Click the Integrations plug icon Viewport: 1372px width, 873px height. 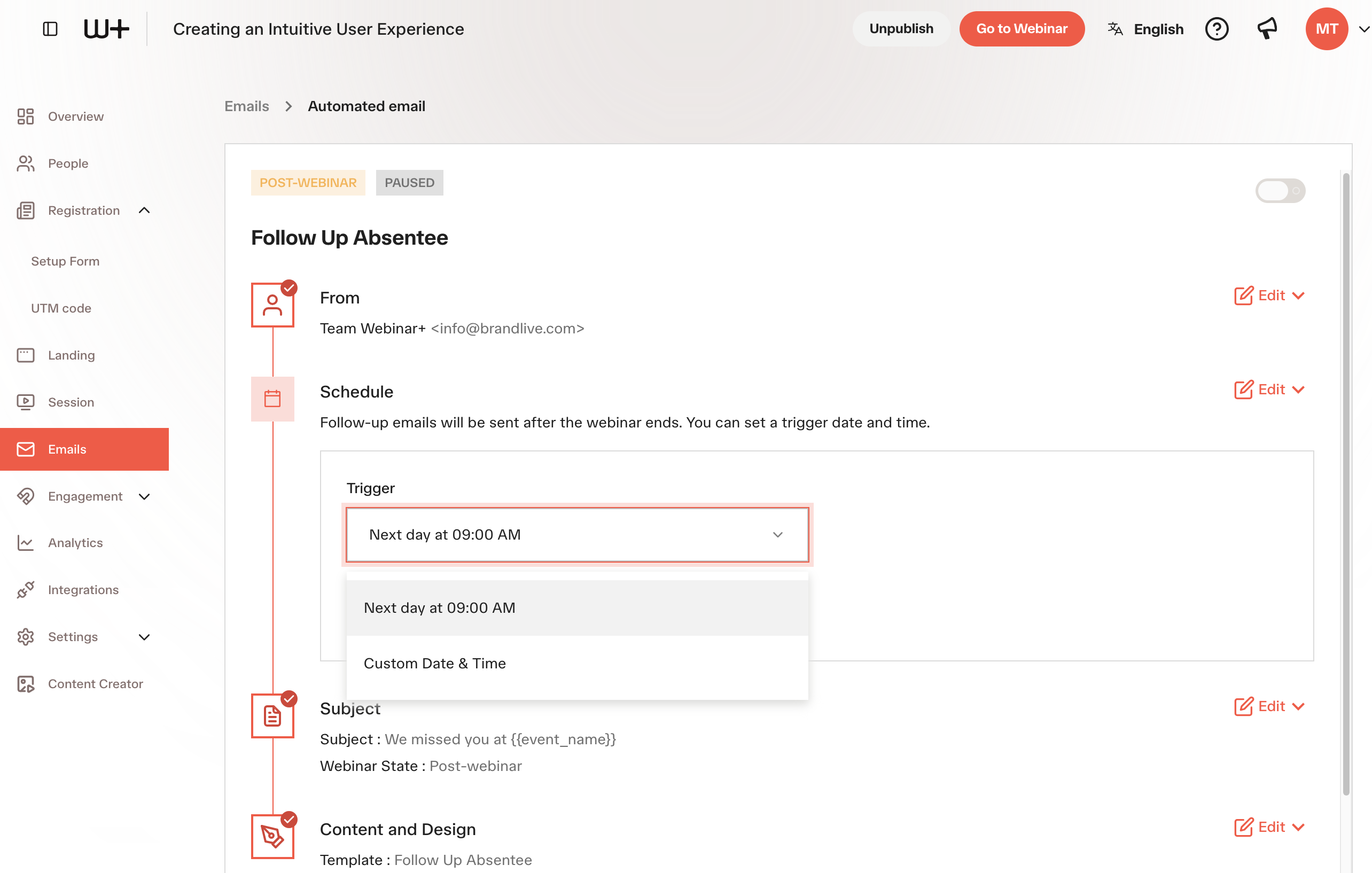point(26,590)
